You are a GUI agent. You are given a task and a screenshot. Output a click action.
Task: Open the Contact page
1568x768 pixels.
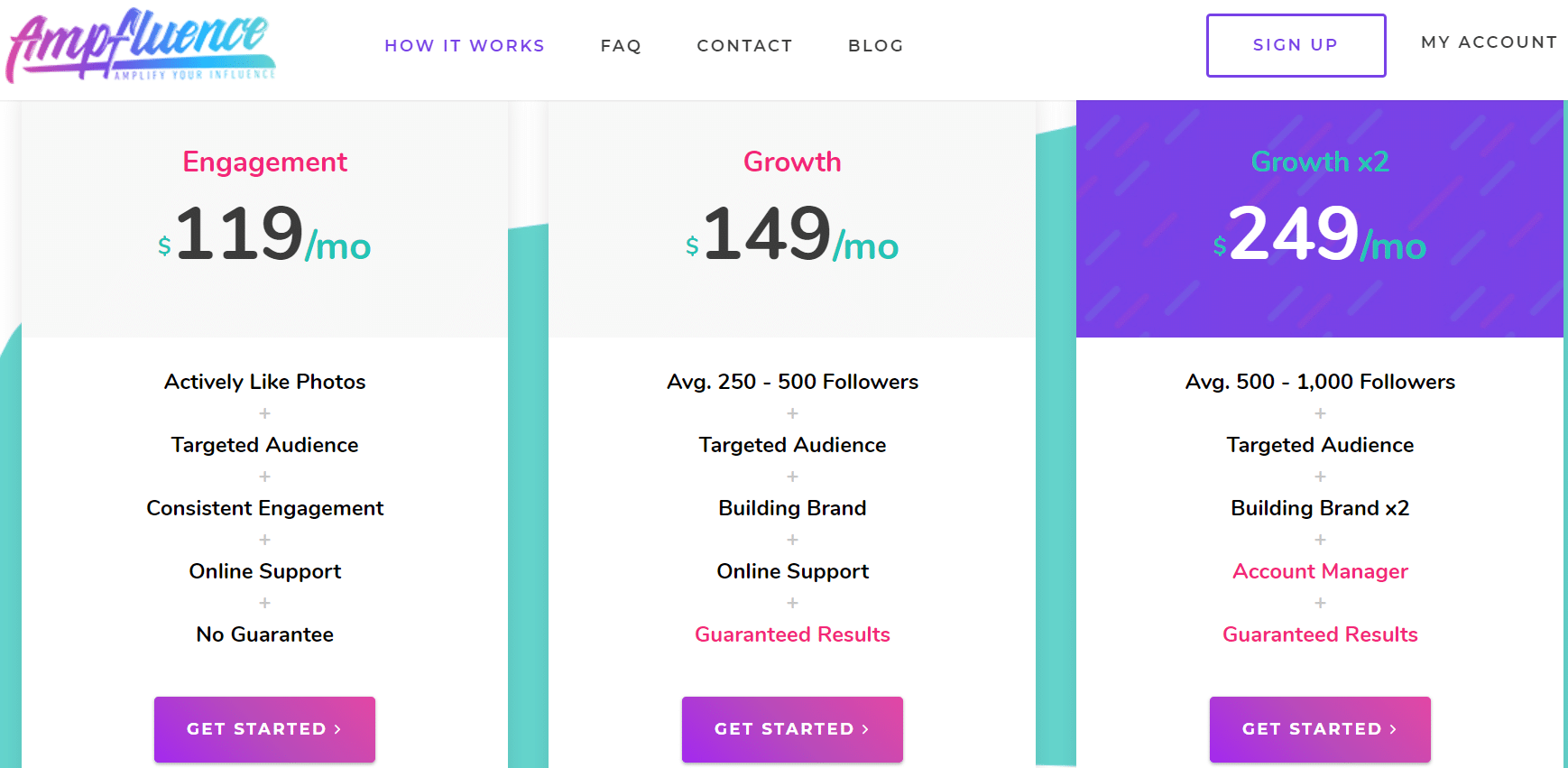tap(744, 45)
